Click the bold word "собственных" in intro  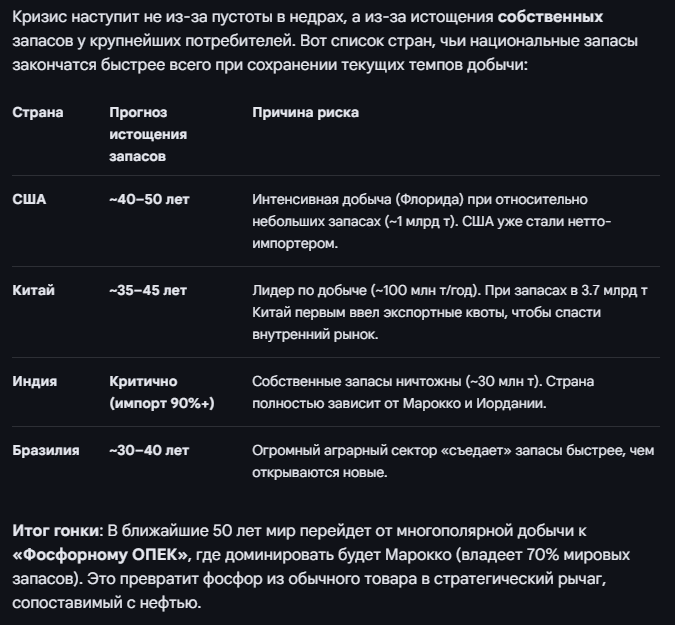(x=550, y=18)
